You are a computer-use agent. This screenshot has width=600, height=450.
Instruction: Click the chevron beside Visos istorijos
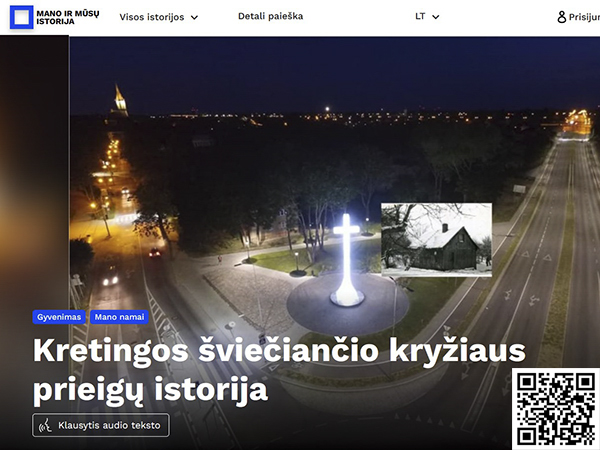pyautogui.click(x=194, y=18)
